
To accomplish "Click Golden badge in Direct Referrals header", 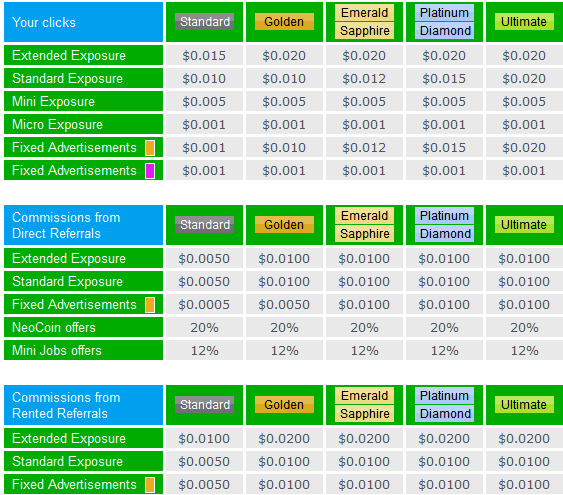I will coord(284,225).
